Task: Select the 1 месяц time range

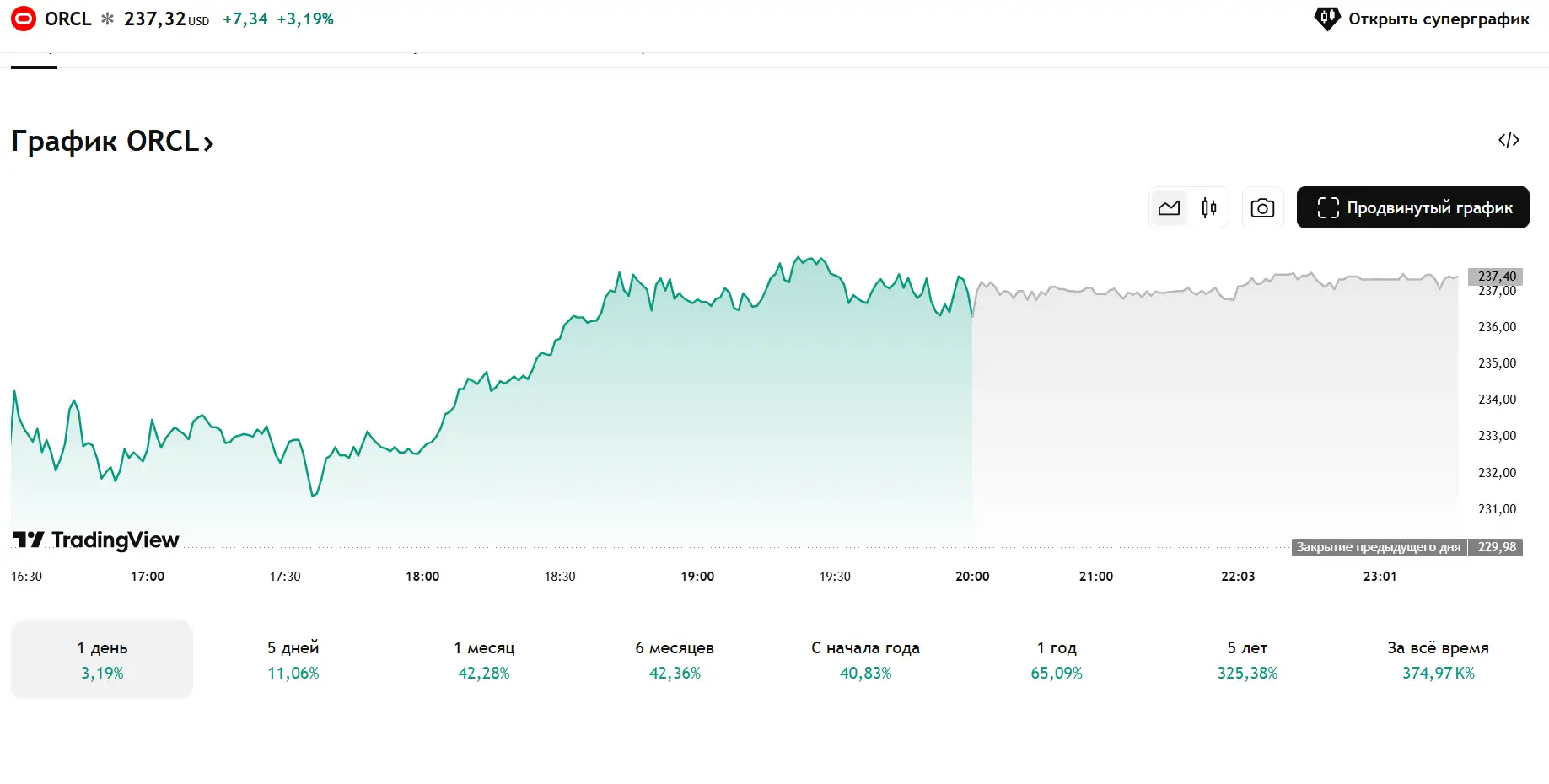Action: [484, 659]
